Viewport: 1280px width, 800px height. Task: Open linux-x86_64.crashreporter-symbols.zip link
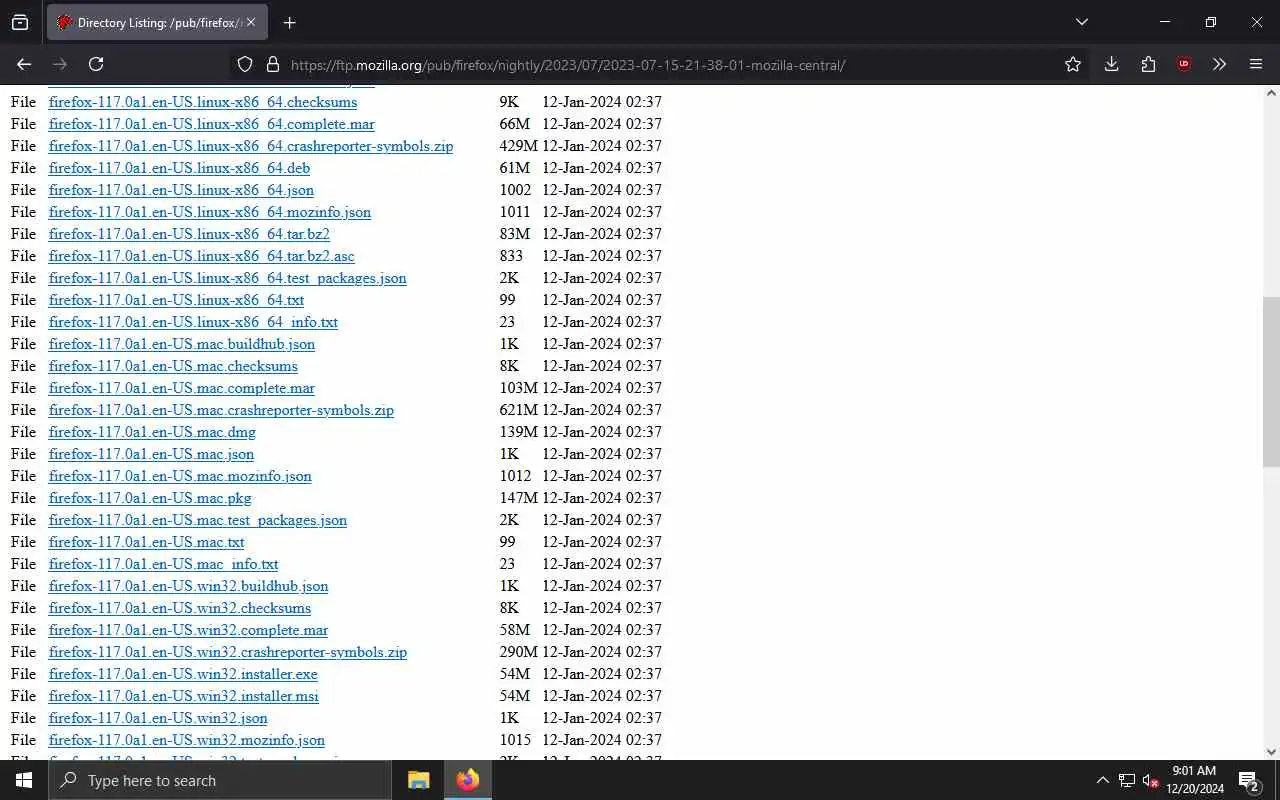[251, 146]
